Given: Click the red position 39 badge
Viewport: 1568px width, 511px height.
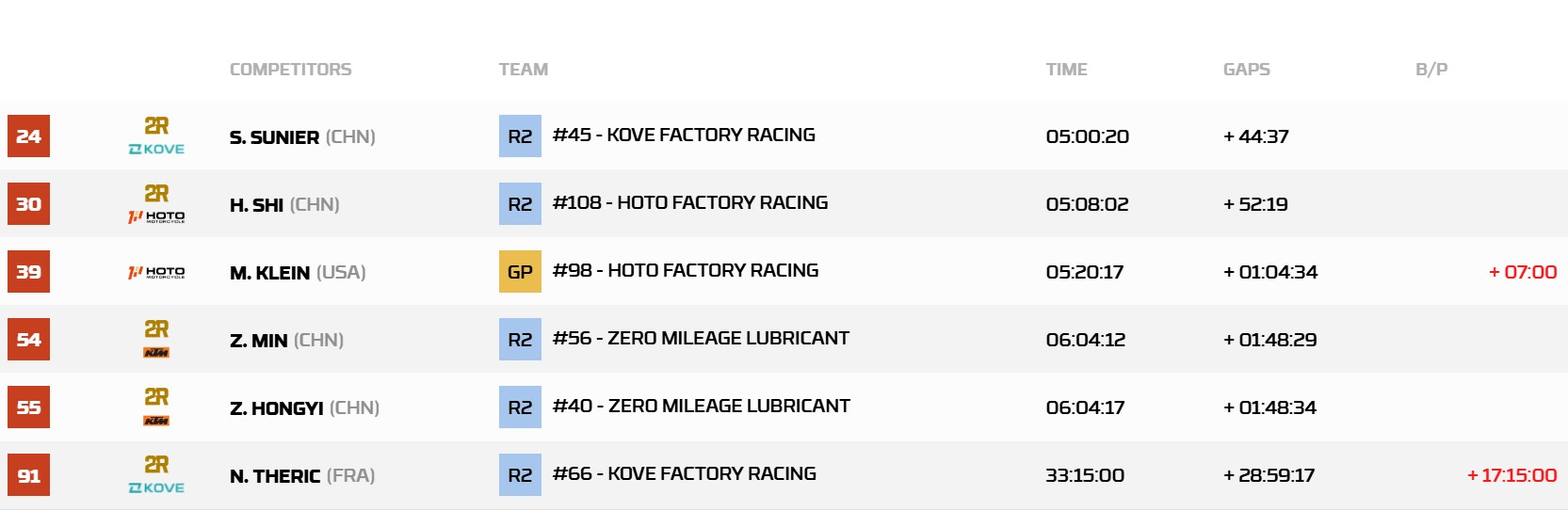Looking at the screenshot, I should [28, 272].
